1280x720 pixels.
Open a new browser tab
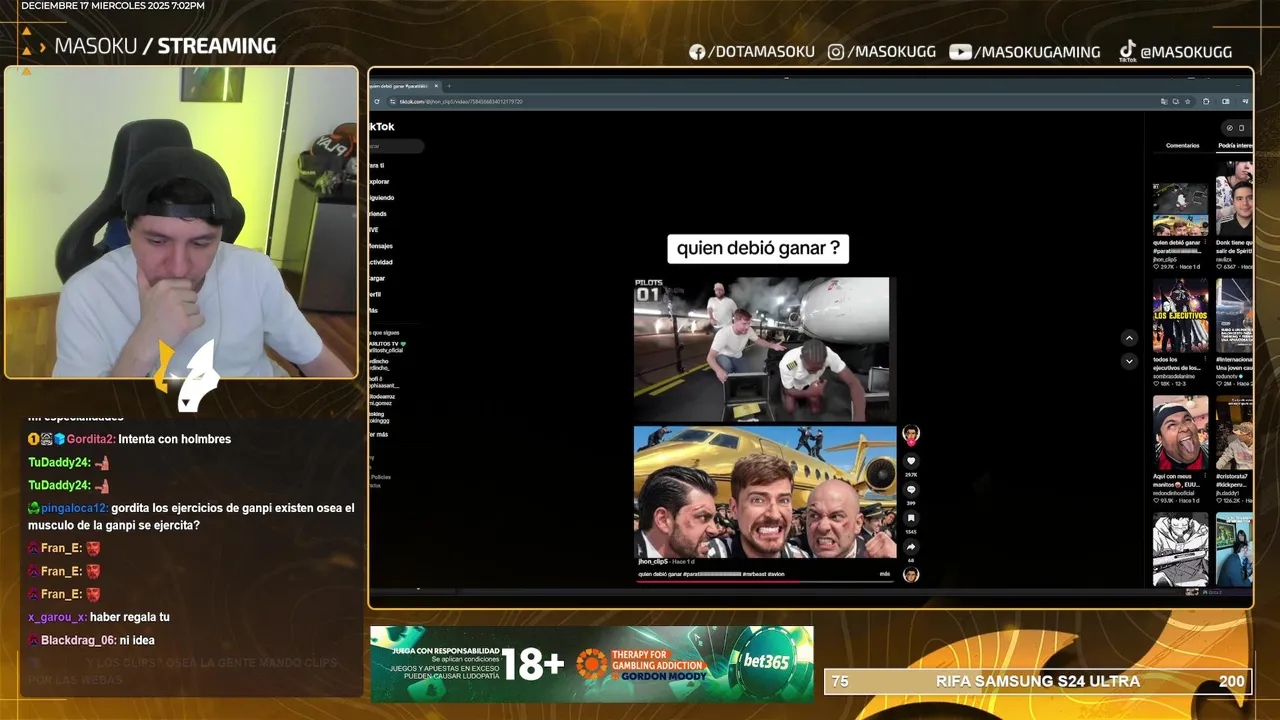(x=449, y=86)
